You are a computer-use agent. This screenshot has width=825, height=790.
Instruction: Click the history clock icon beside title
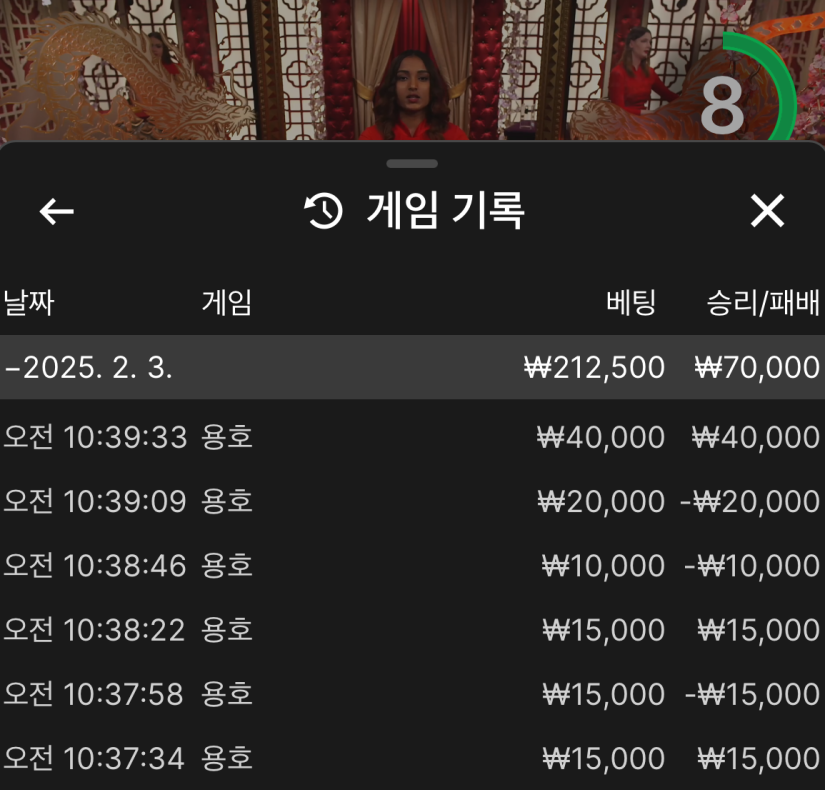324,211
